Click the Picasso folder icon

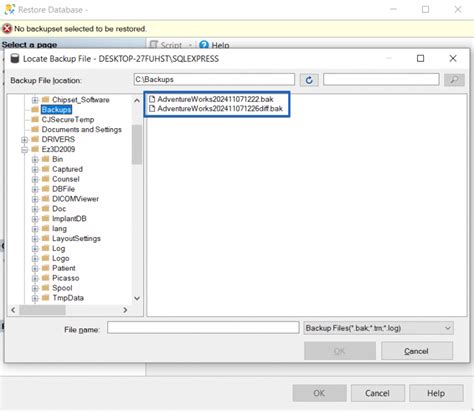pyautogui.click(x=46, y=278)
